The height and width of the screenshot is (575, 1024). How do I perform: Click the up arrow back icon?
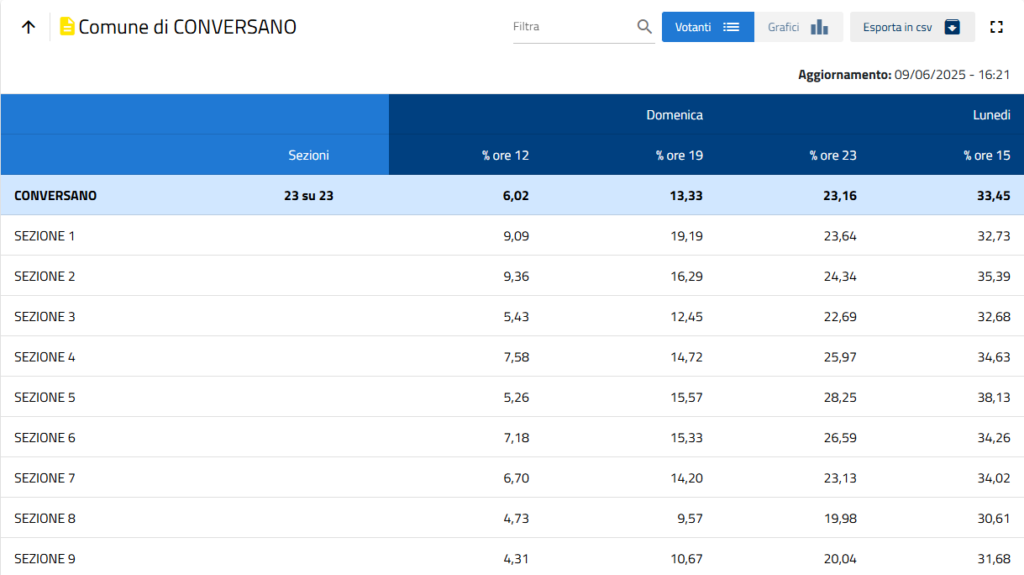click(28, 27)
